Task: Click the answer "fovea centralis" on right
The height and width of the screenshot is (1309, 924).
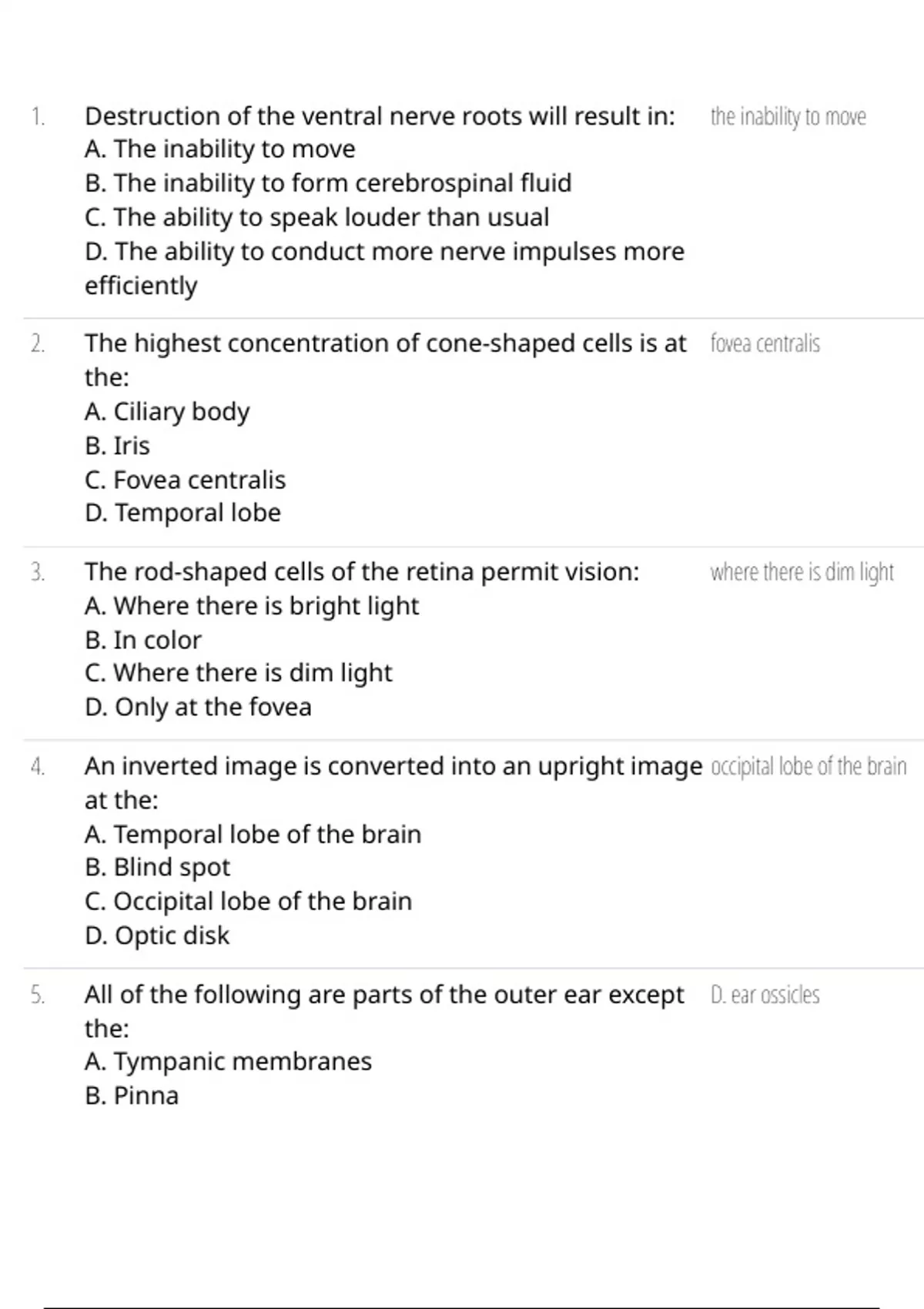Action: (765, 343)
